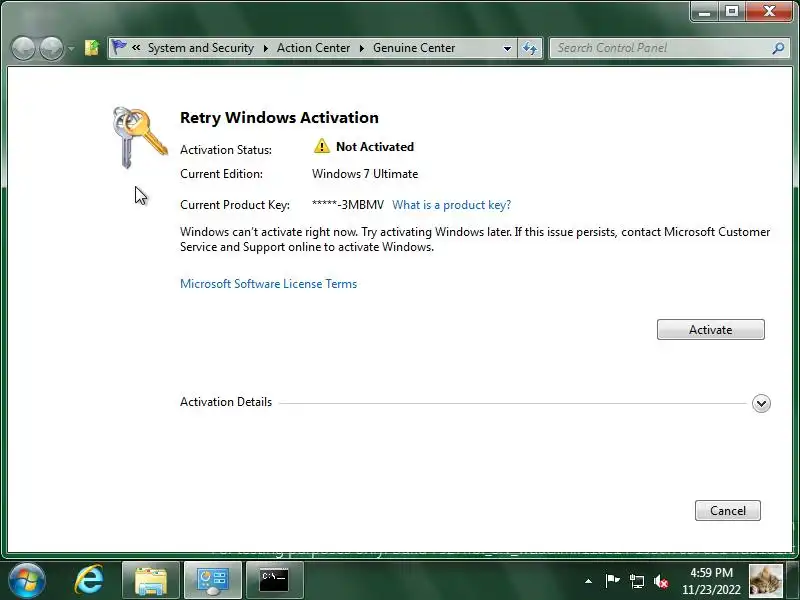Screen dimensions: 800x600
Task: Open Microsoft Software License Terms link
Action: (x=268, y=284)
